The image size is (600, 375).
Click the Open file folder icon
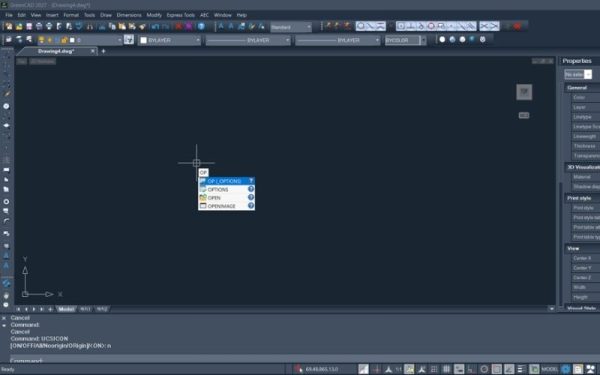(x=19, y=26)
